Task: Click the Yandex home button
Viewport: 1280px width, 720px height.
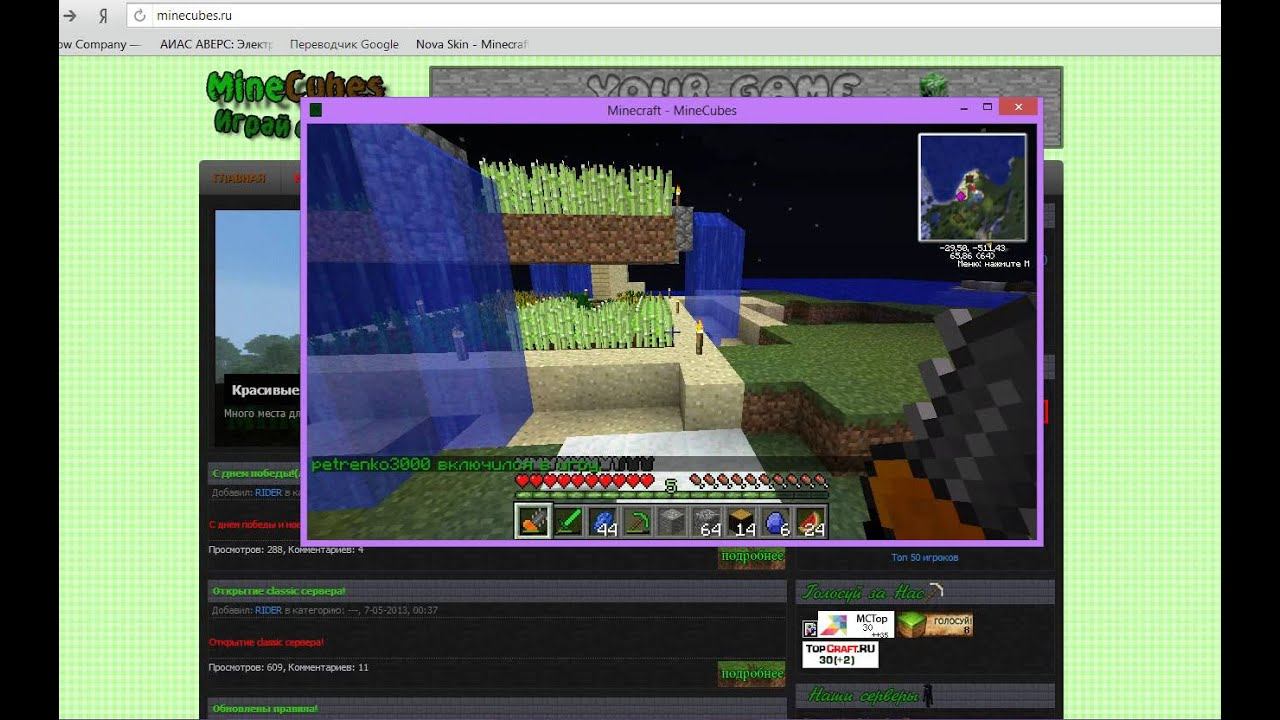Action: [102, 16]
